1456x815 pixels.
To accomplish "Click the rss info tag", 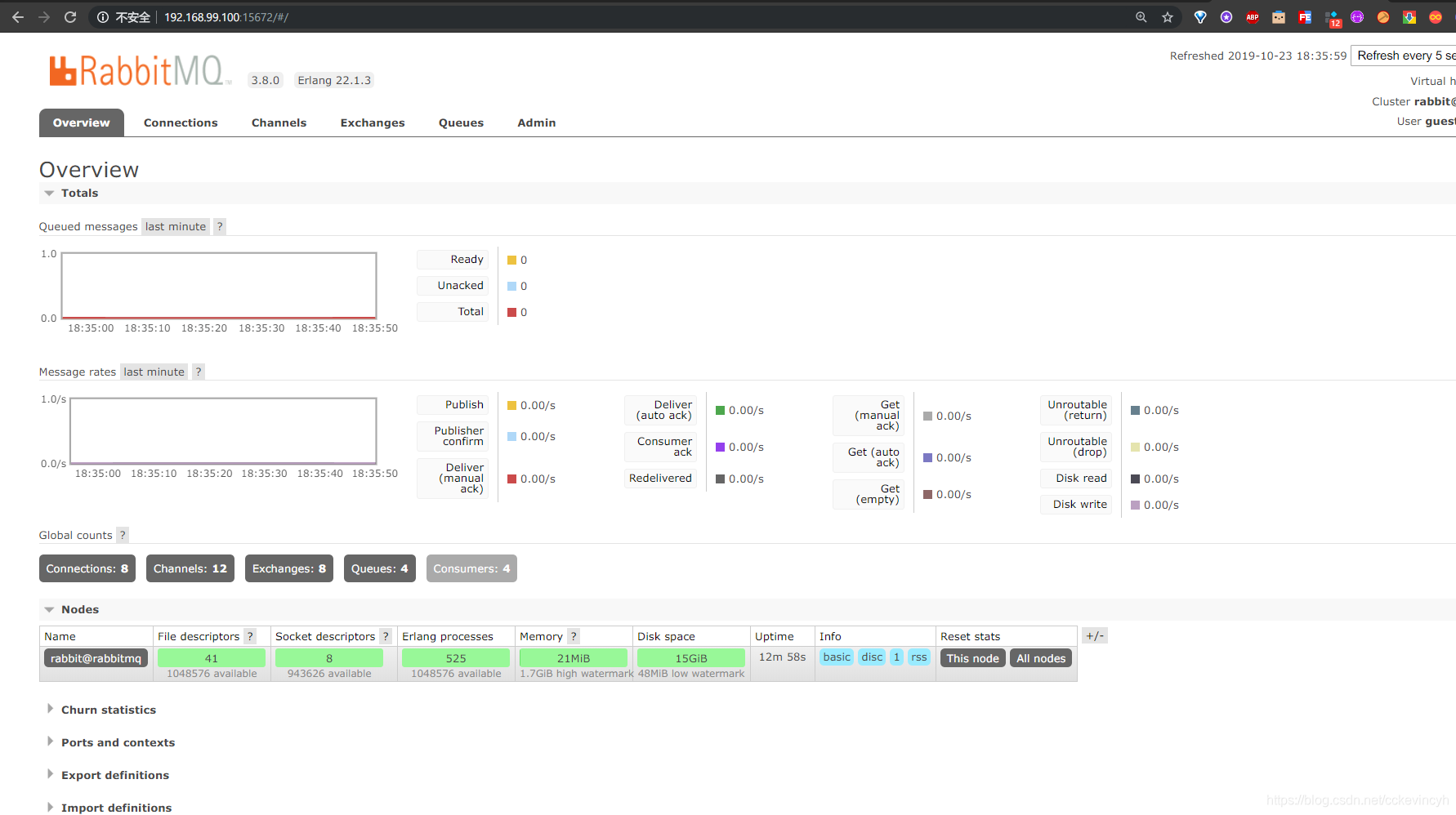I will (x=919, y=657).
